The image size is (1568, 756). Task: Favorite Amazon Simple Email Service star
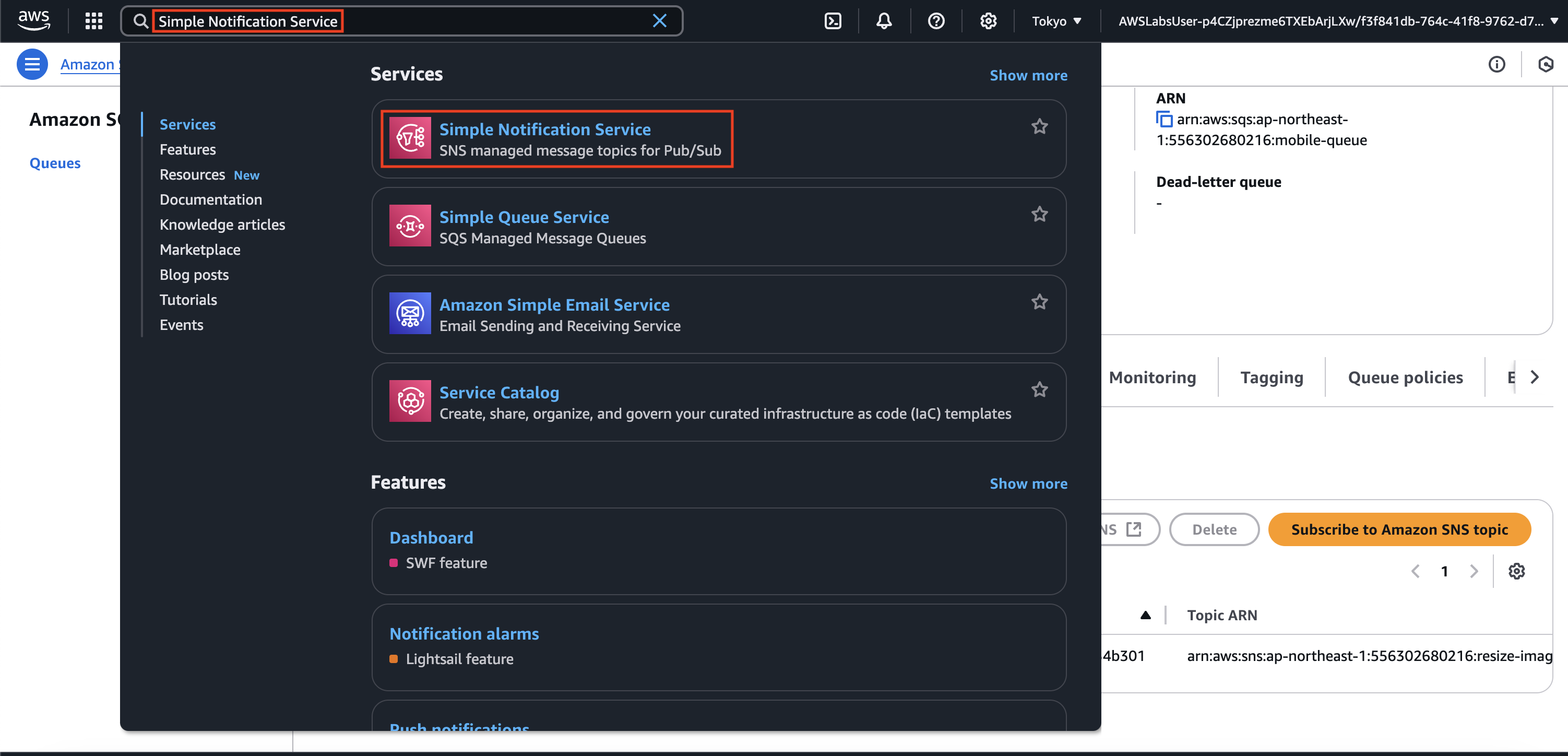[x=1039, y=302]
